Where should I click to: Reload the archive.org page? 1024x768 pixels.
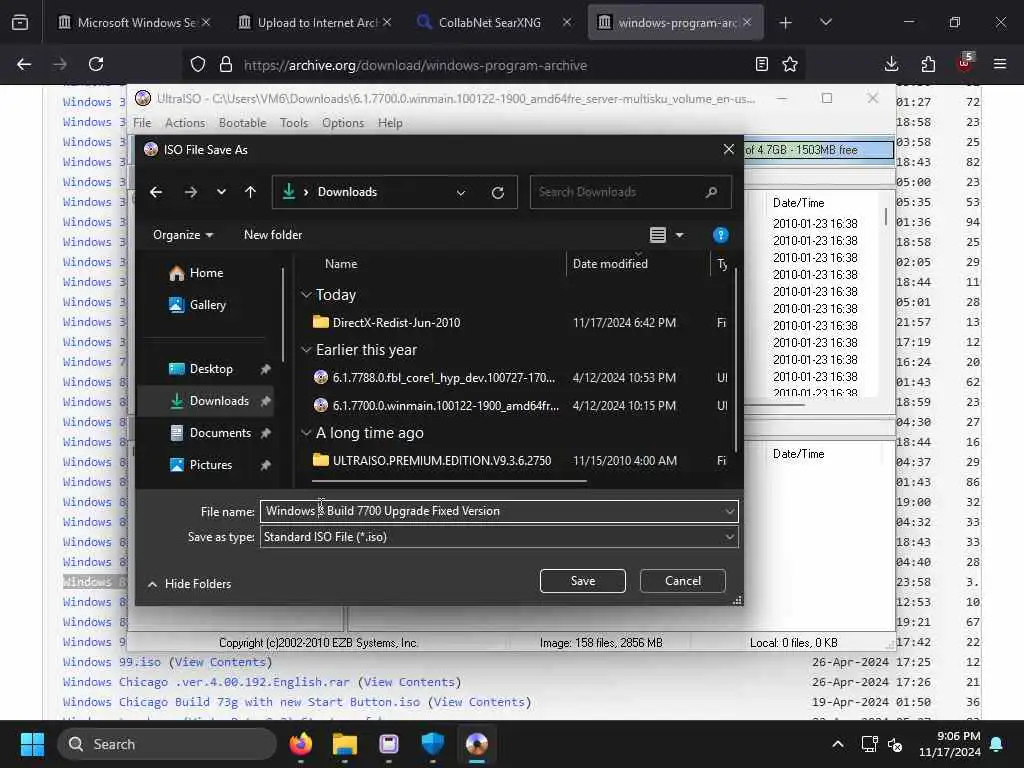[96, 64]
